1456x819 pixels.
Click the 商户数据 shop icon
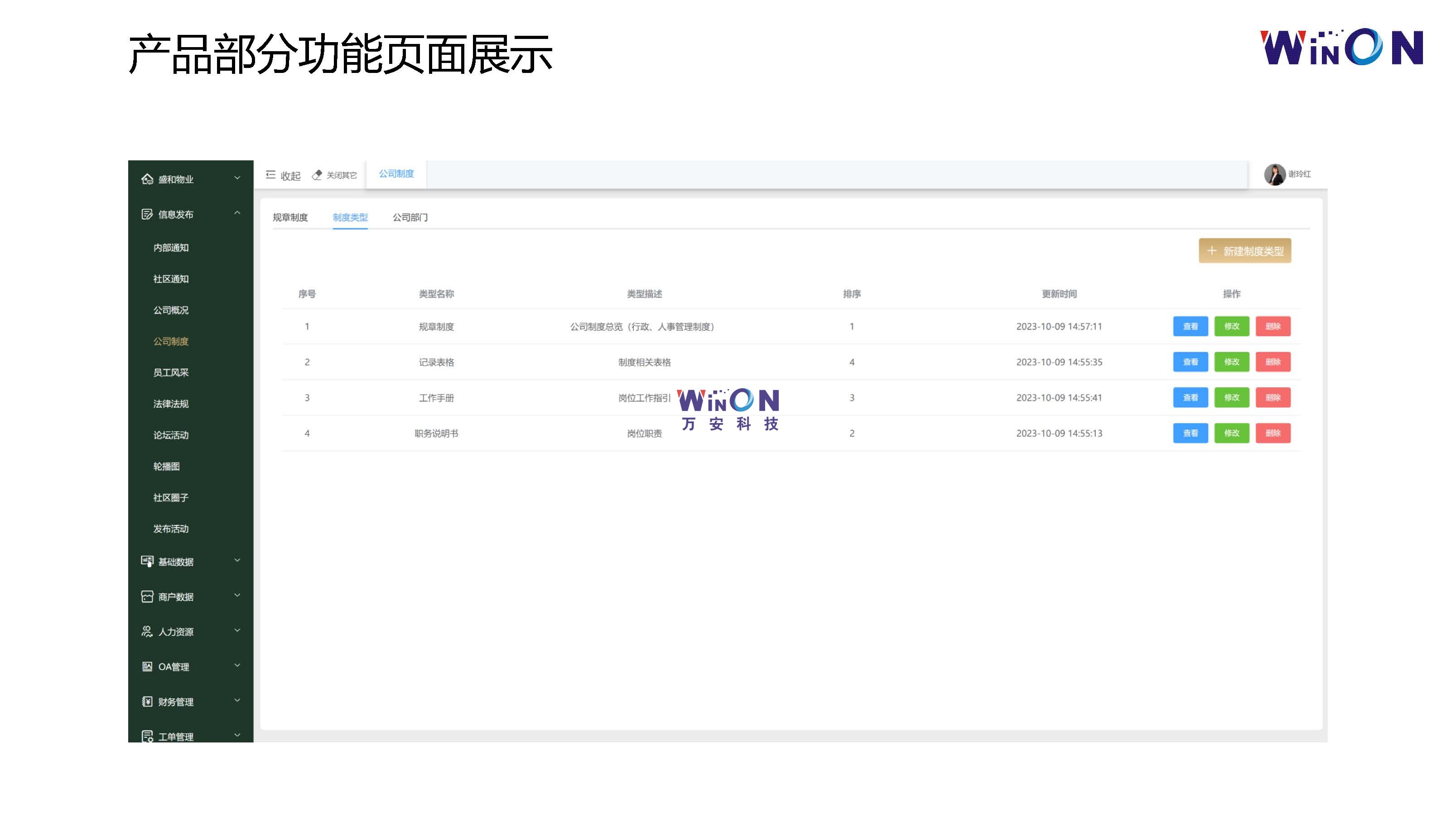(x=147, y=596)
